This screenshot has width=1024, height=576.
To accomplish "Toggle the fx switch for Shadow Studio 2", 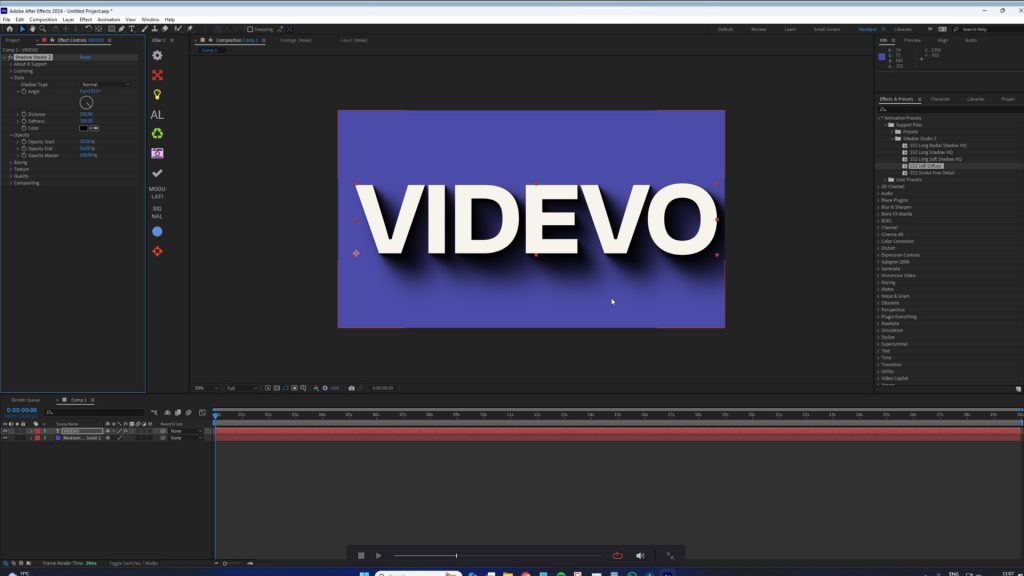I will (10, 57).
